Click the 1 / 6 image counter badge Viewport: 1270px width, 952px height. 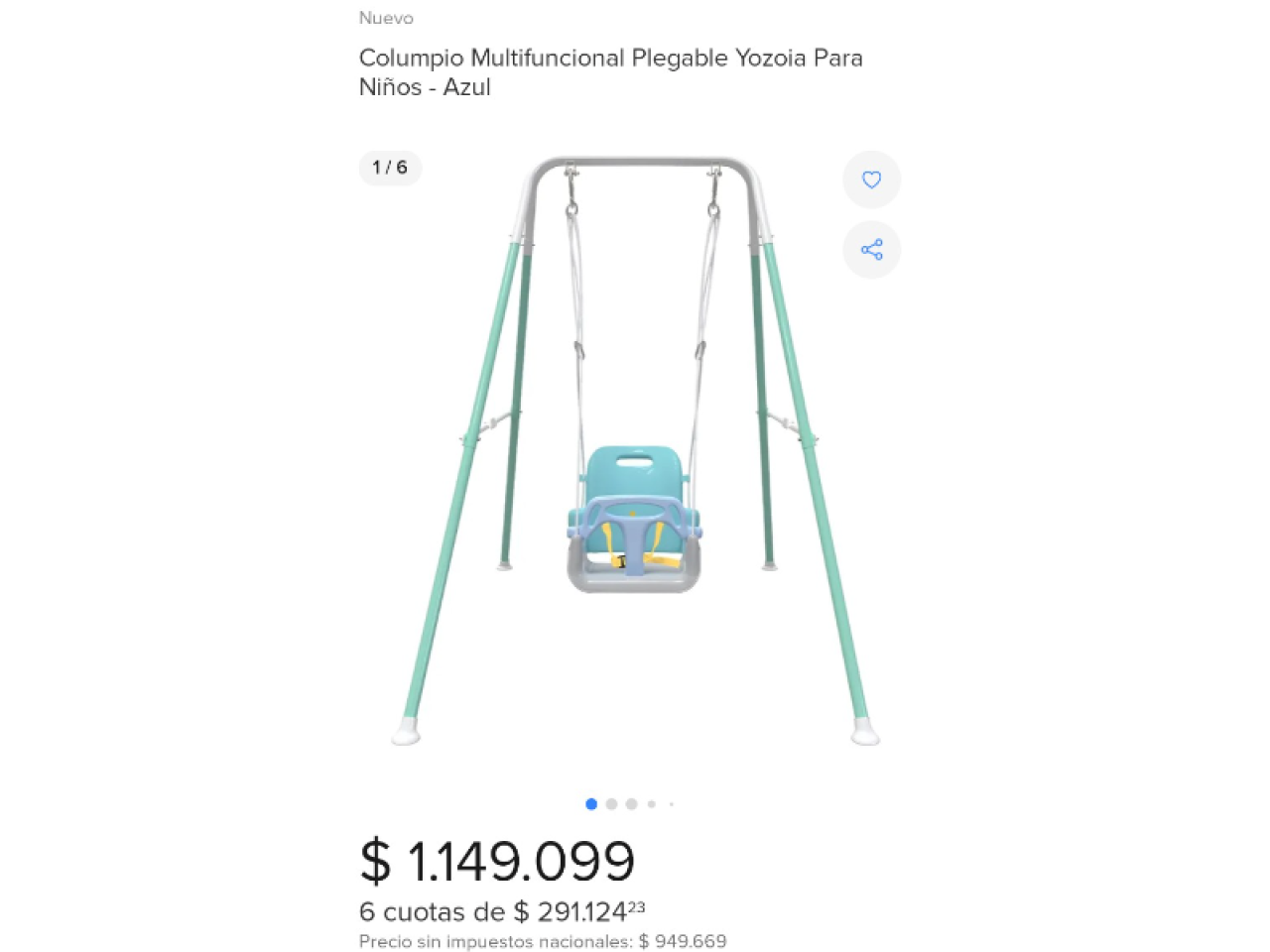click(390, 168)
